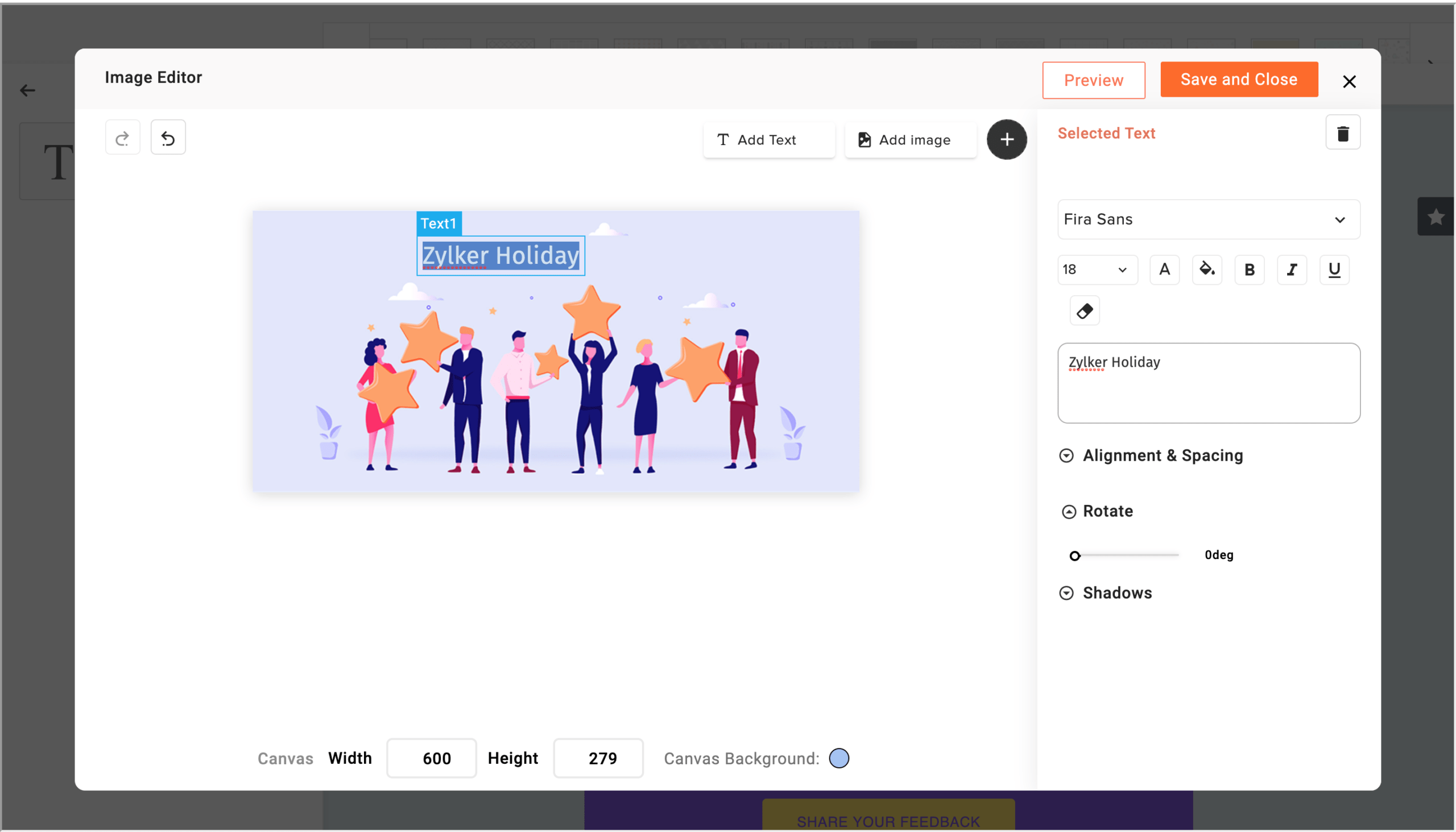Click the redo arrow icon

click(122, 138)
